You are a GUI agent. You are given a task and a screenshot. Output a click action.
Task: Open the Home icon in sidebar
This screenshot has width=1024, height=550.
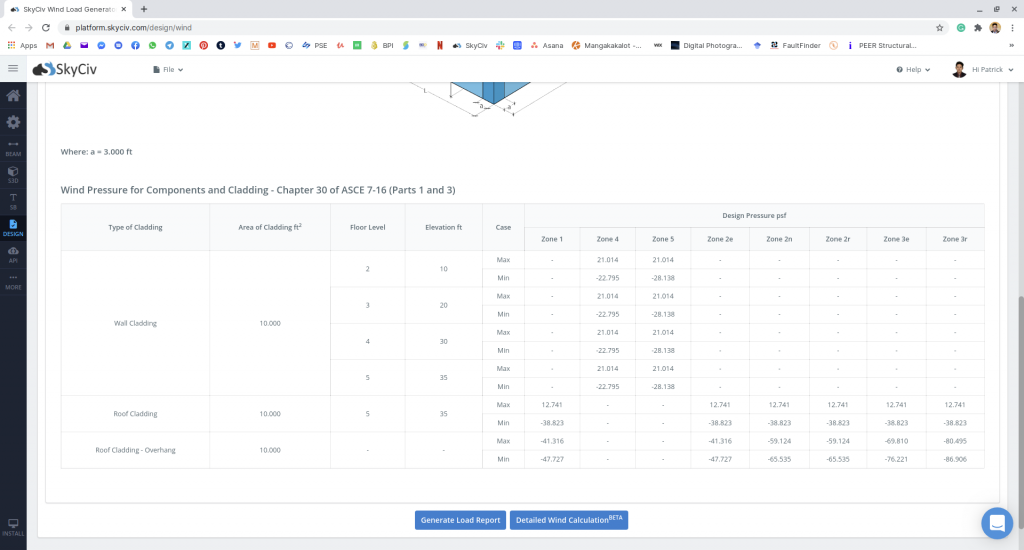13,96
